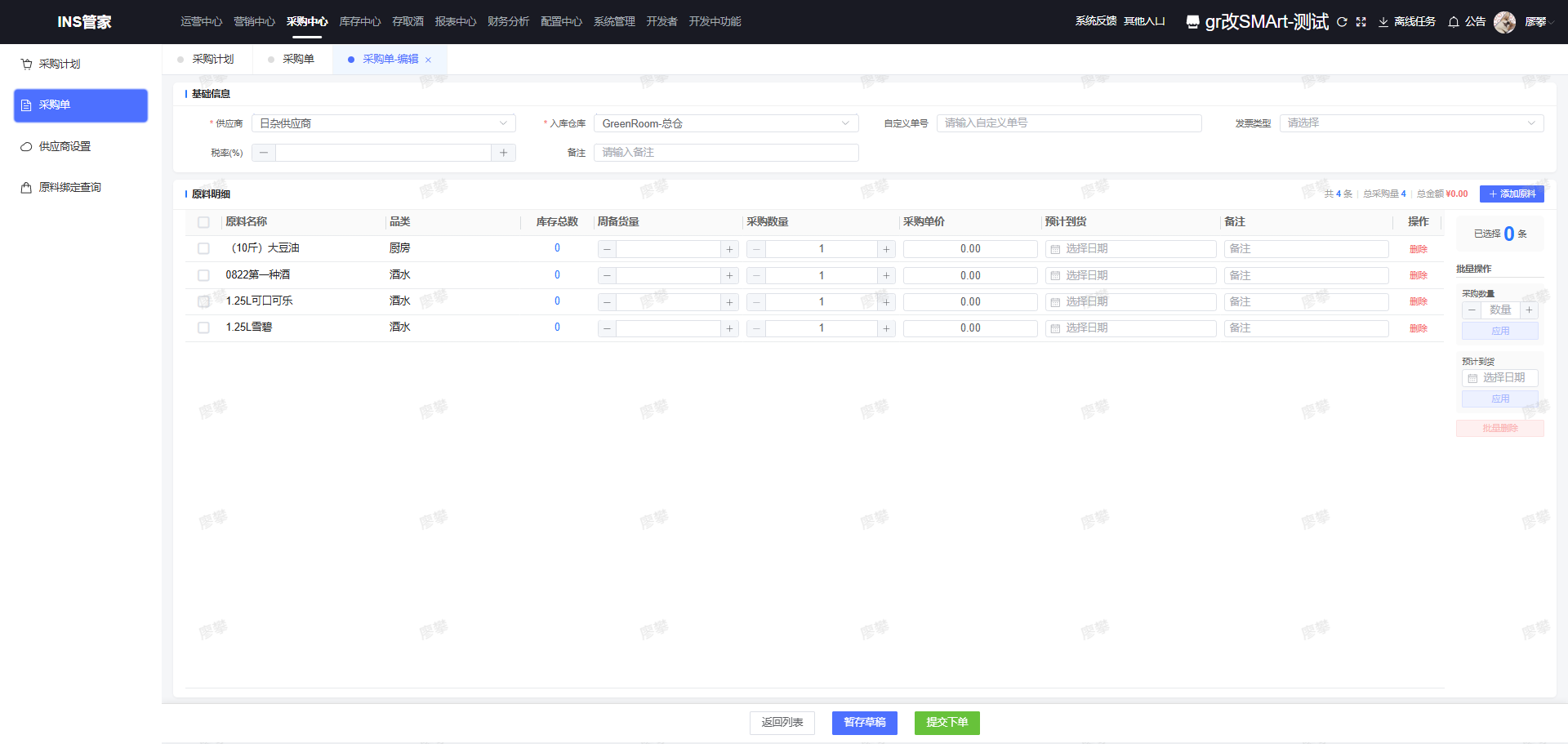Close the 采购单-编辑 tab
The width and height of the screenshot is (1568, 744).
pos(428,60)
